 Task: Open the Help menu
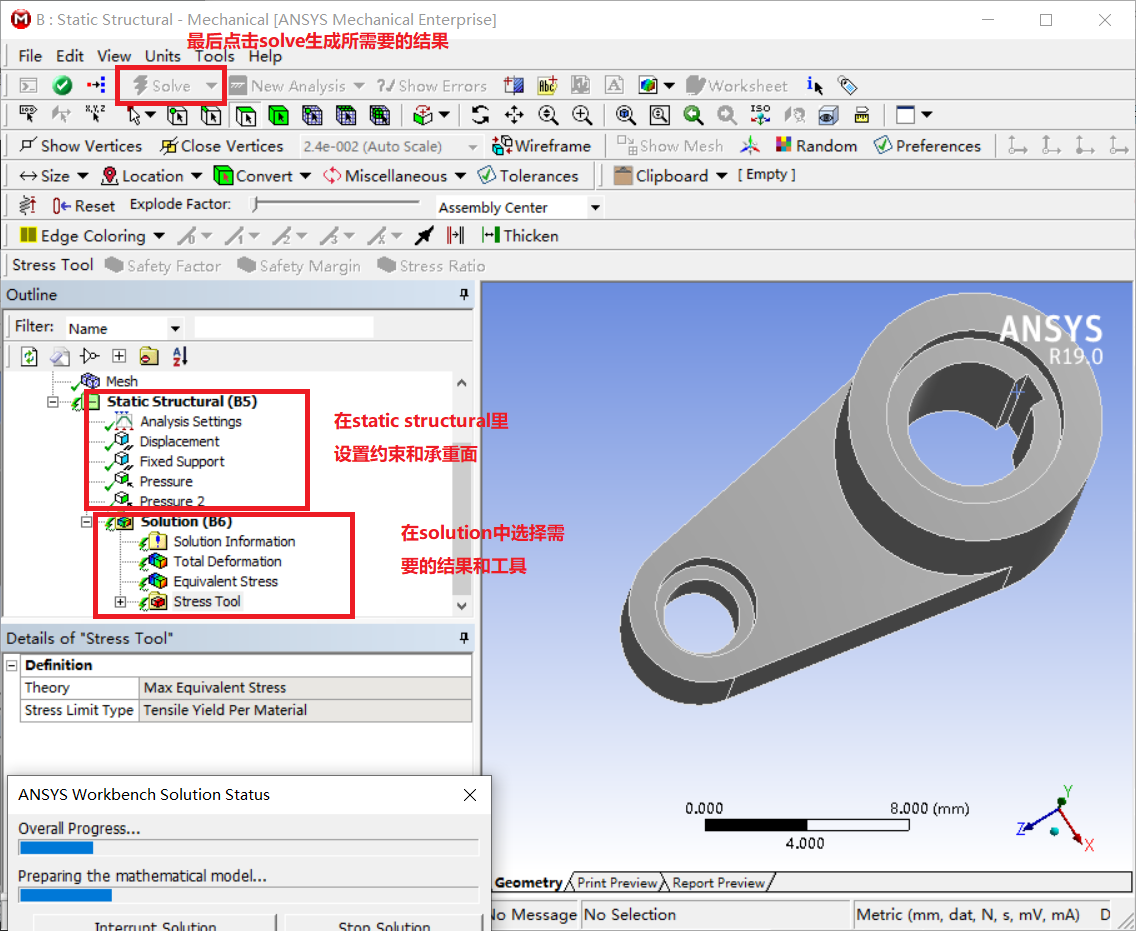[265, 56]
